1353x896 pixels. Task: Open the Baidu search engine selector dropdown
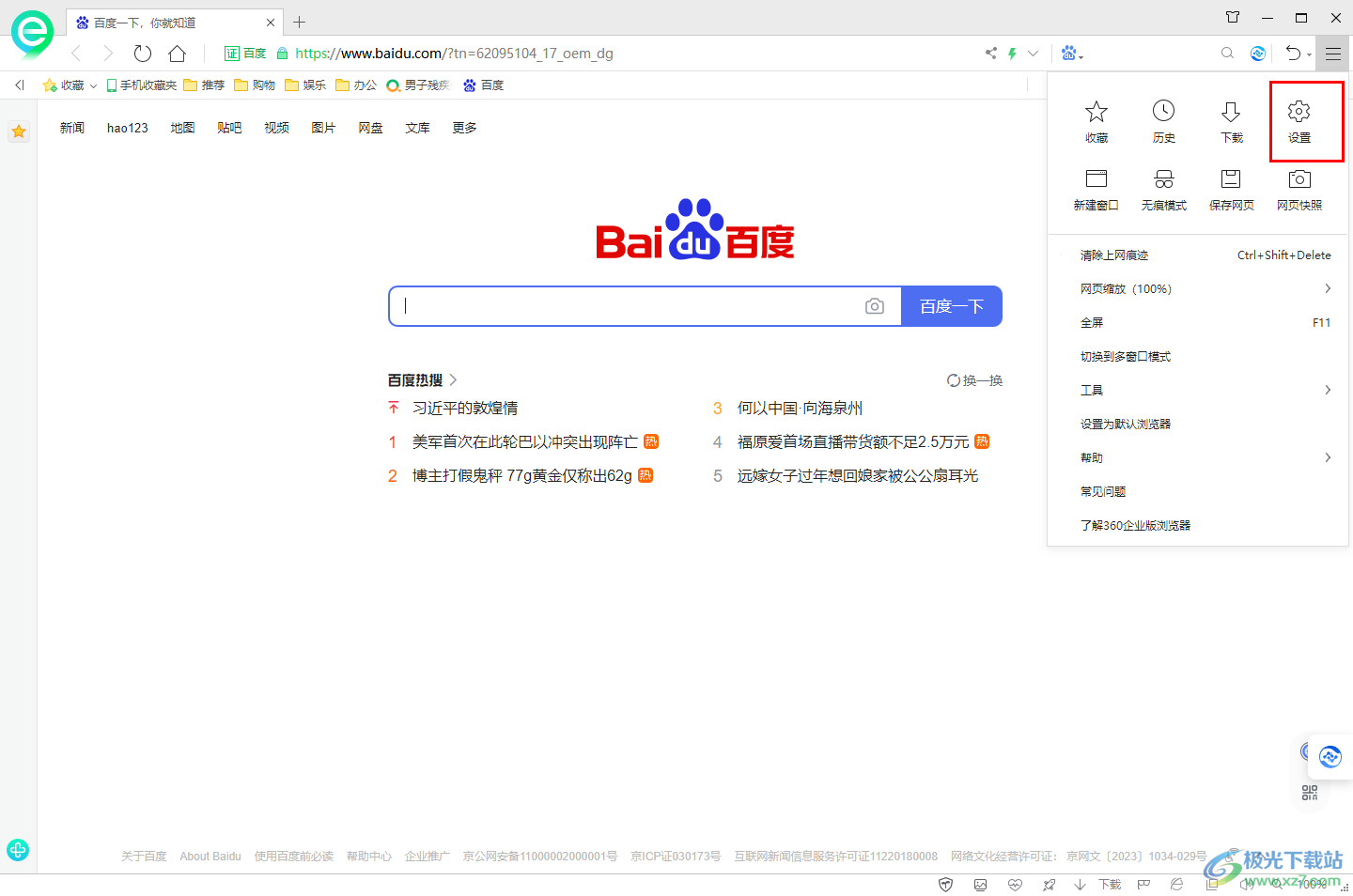(x=1072, y=54)
